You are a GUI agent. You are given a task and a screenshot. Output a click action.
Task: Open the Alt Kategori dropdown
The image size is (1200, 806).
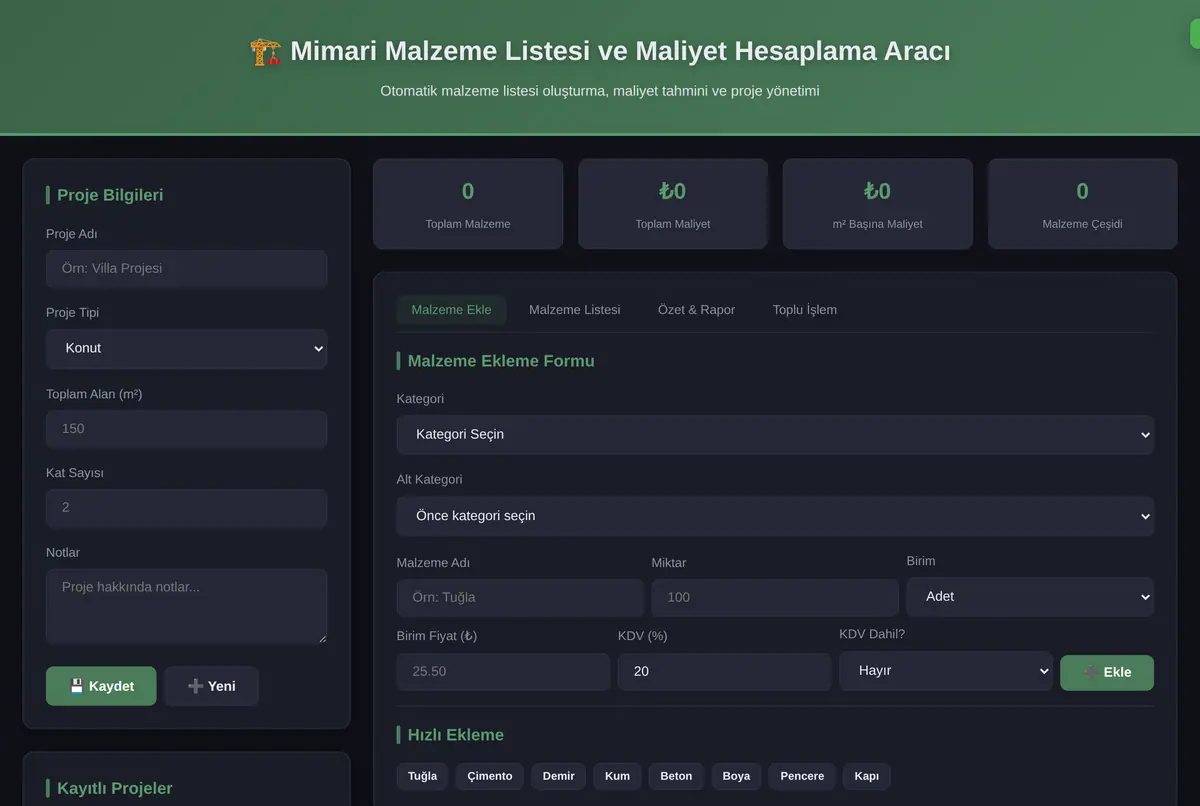pyautogui.click(x=775, y=516)
